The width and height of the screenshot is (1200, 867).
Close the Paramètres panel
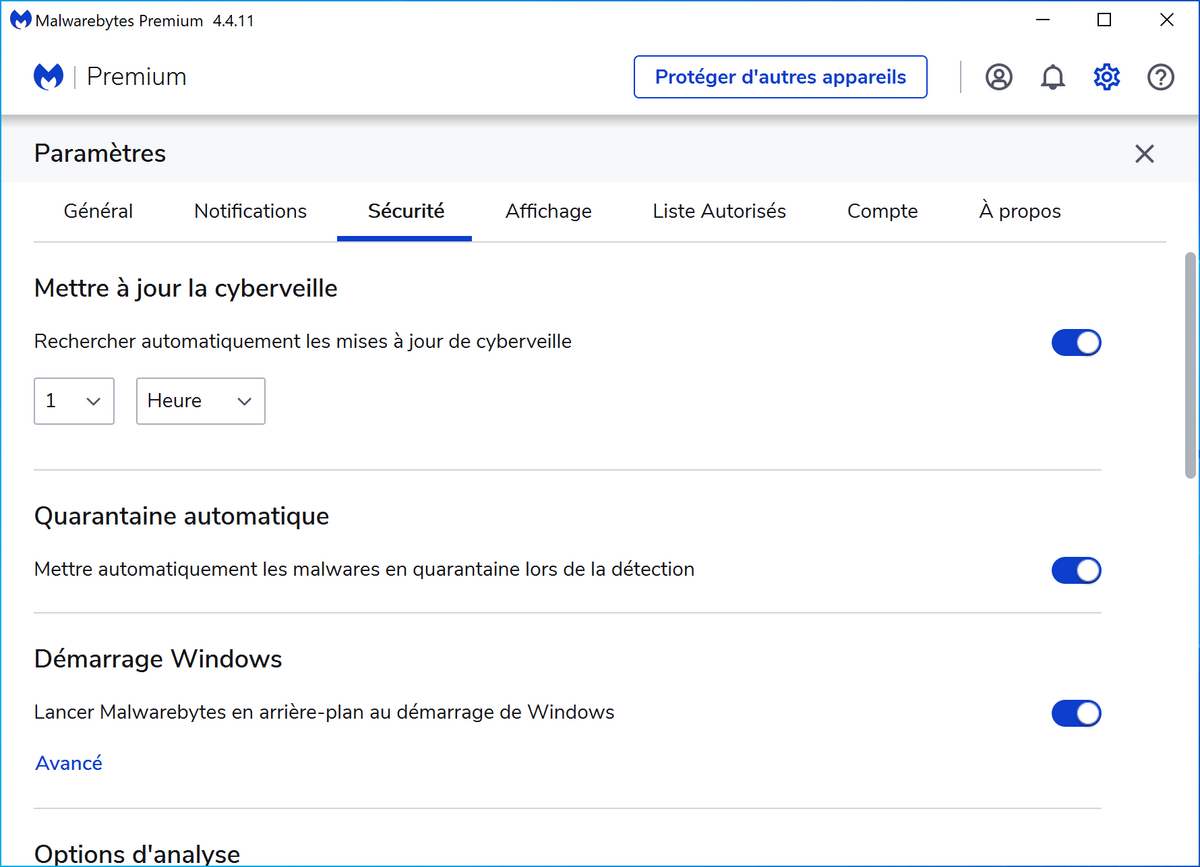(1145, 153)
